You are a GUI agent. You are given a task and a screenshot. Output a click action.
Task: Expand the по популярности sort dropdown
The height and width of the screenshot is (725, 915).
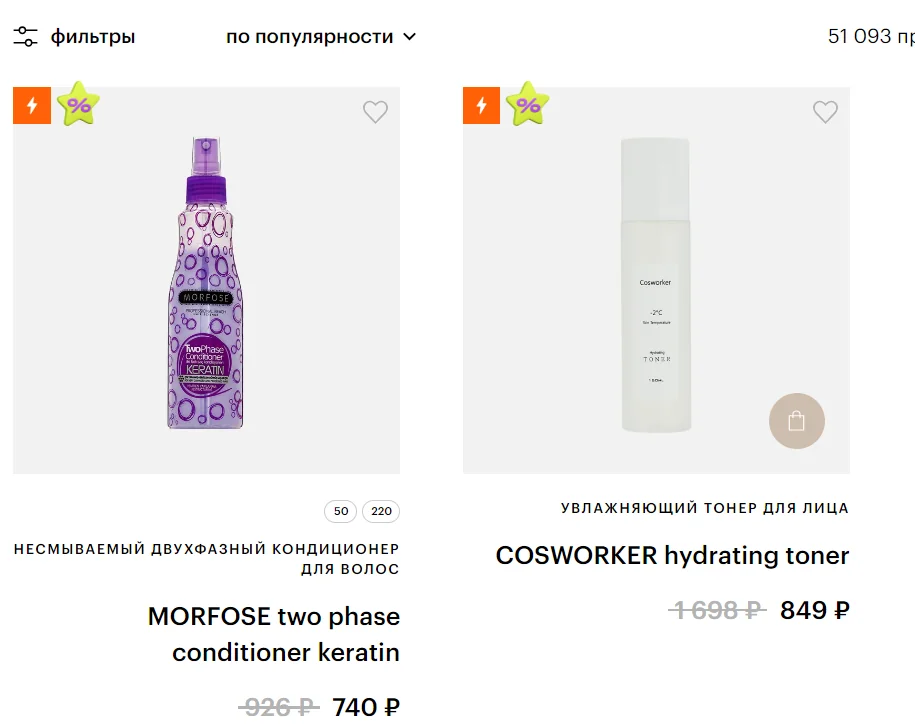coord(321,37)
